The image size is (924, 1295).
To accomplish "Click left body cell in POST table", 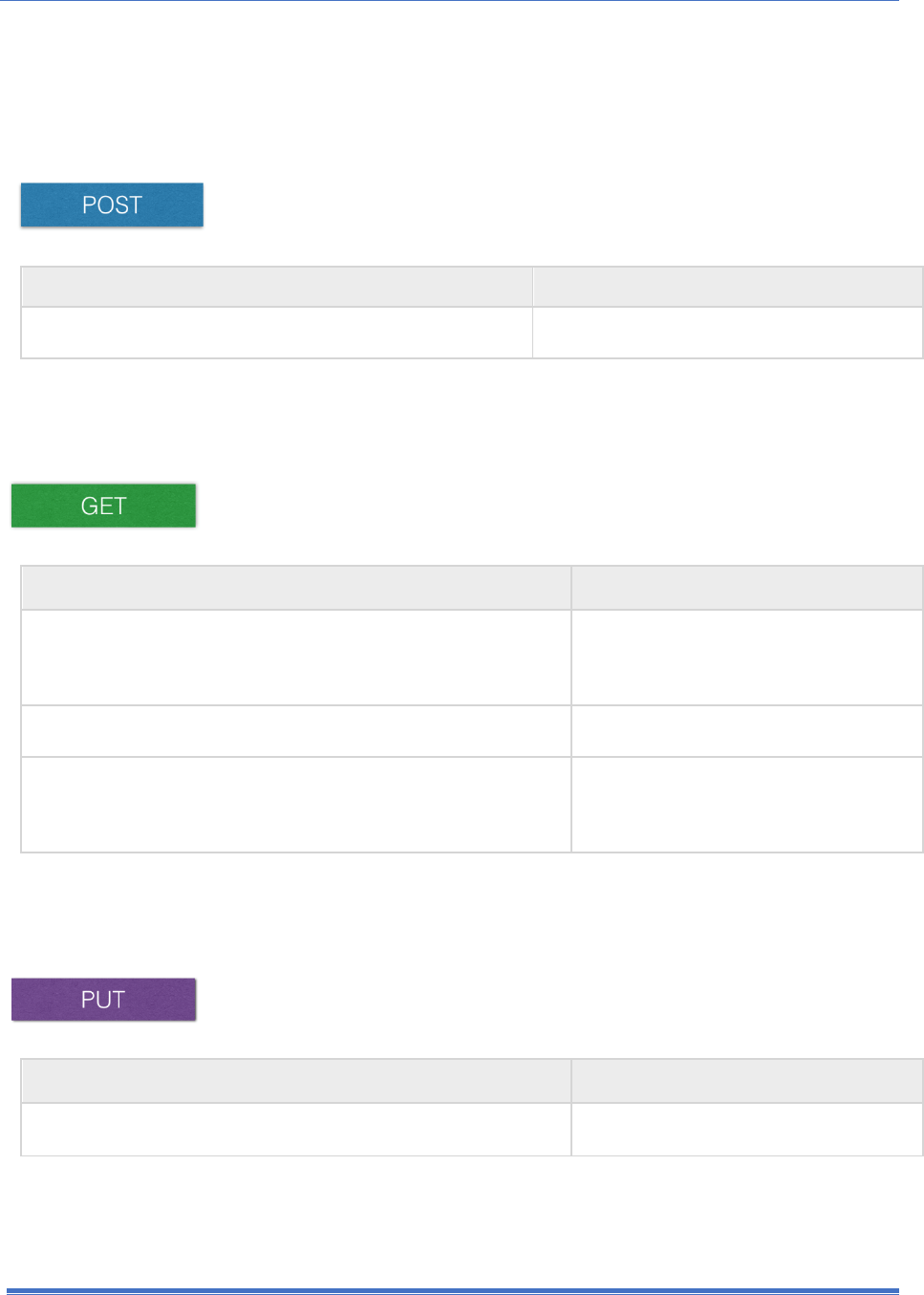I will tap(276, 333).
